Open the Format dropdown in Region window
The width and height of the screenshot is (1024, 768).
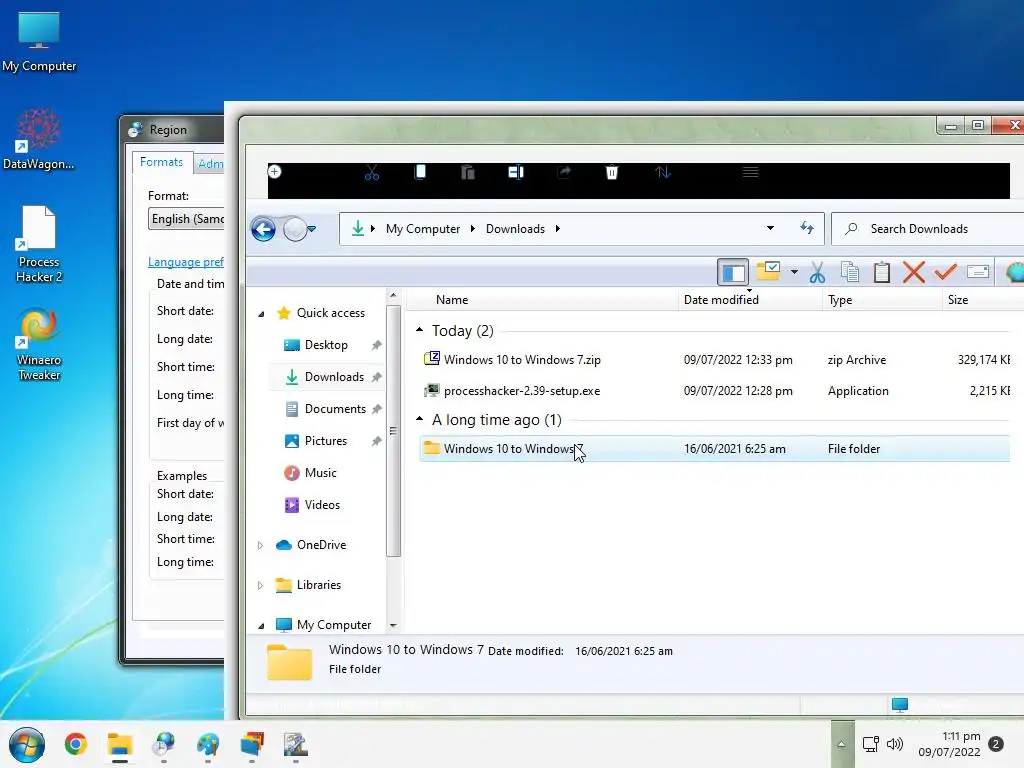[187, 219]
